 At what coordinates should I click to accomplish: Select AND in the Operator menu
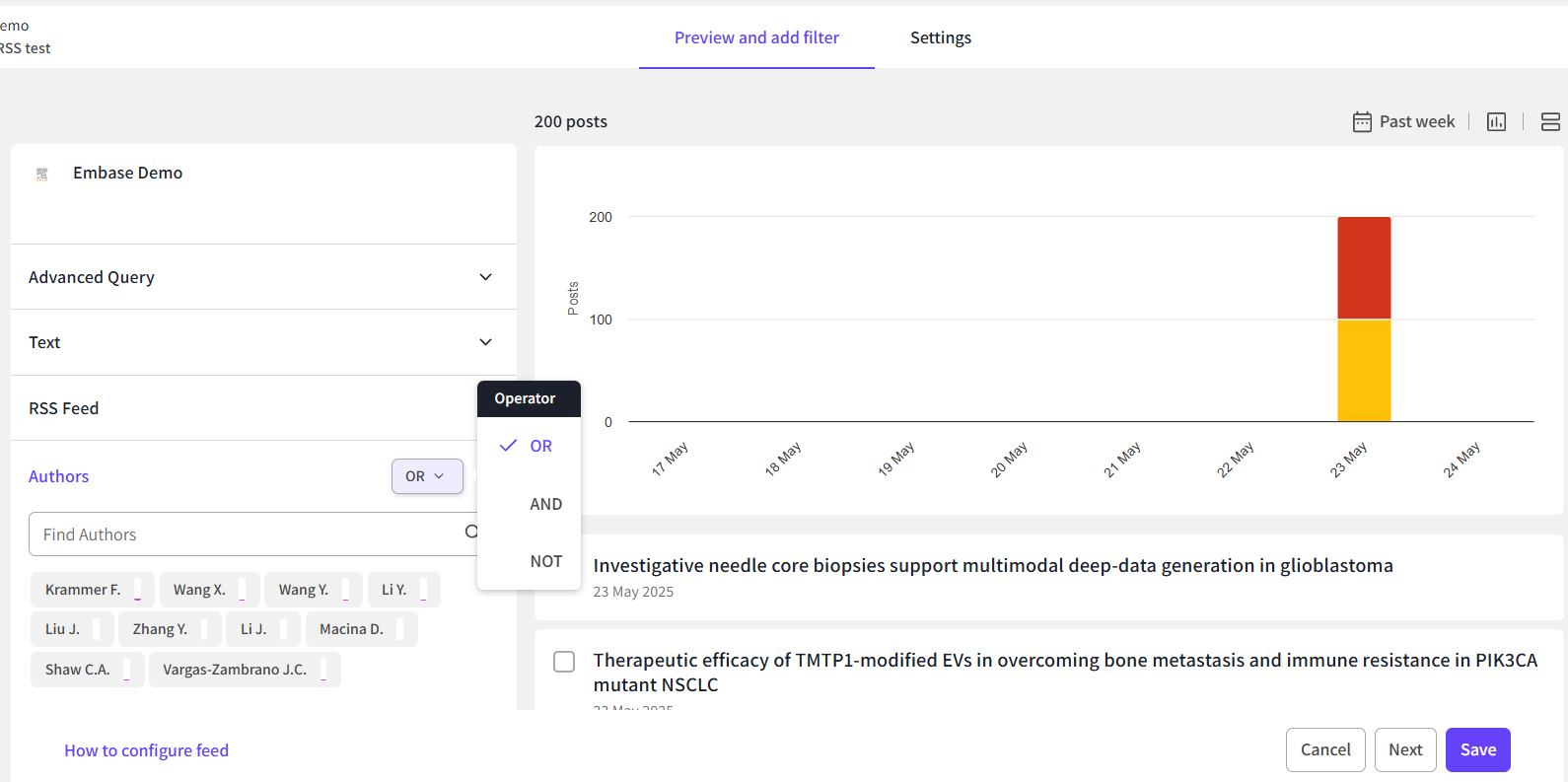[545, 504]
